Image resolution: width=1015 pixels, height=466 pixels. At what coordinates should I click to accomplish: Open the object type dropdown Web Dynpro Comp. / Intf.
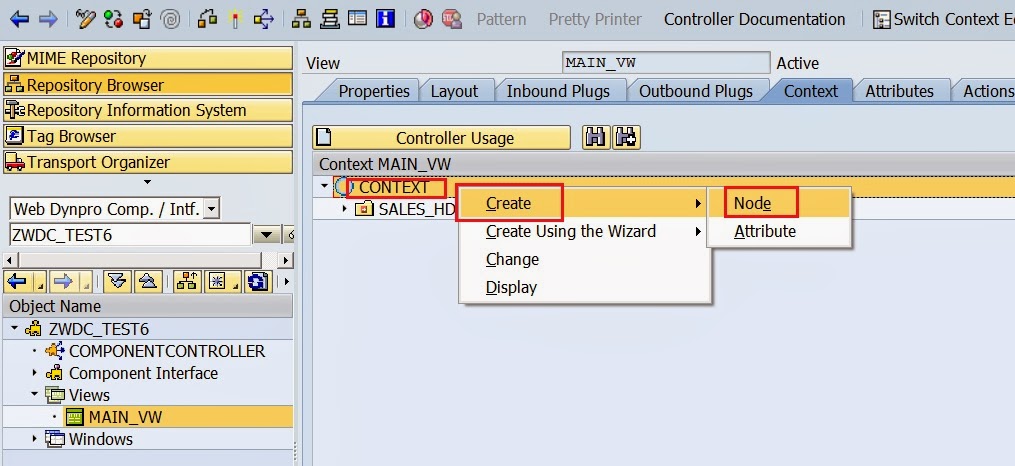click(212, 209)
